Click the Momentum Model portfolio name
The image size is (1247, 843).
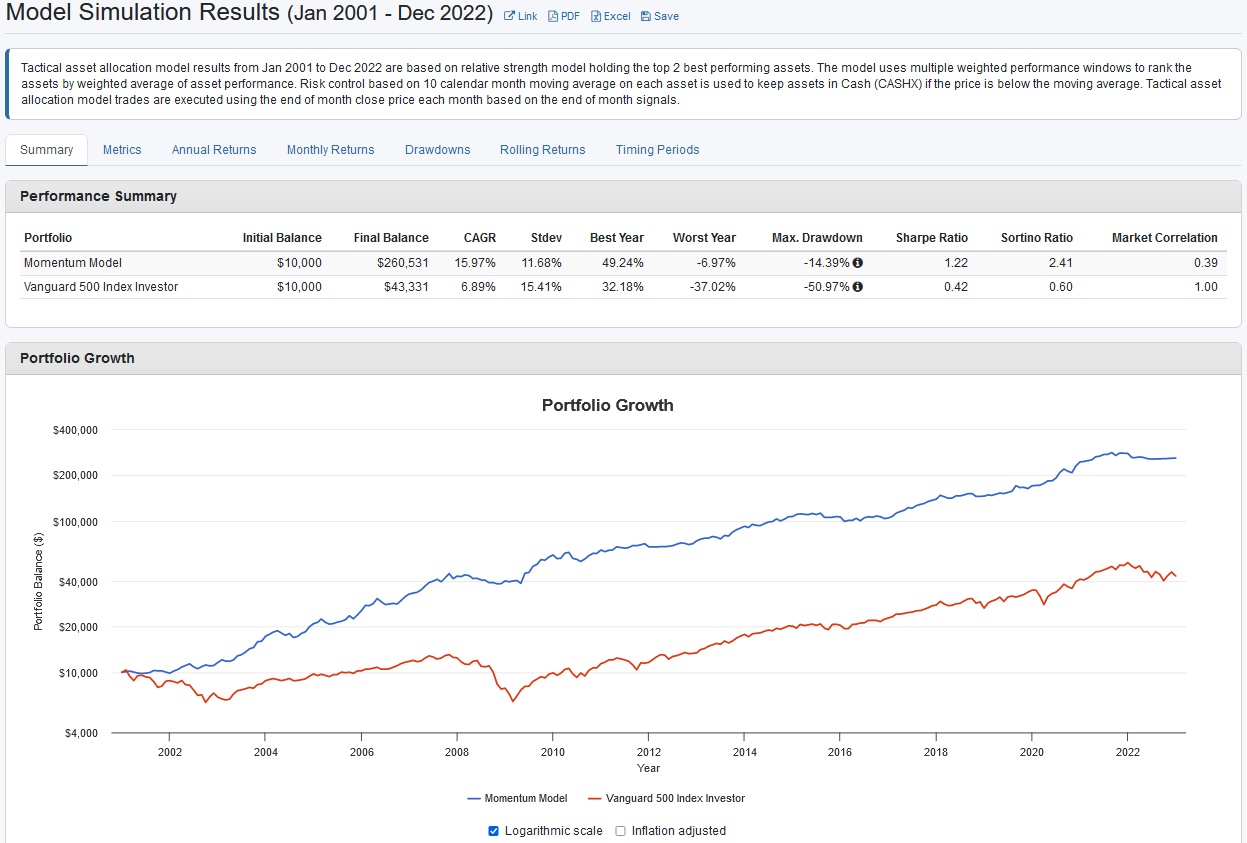tap(73, 262)
